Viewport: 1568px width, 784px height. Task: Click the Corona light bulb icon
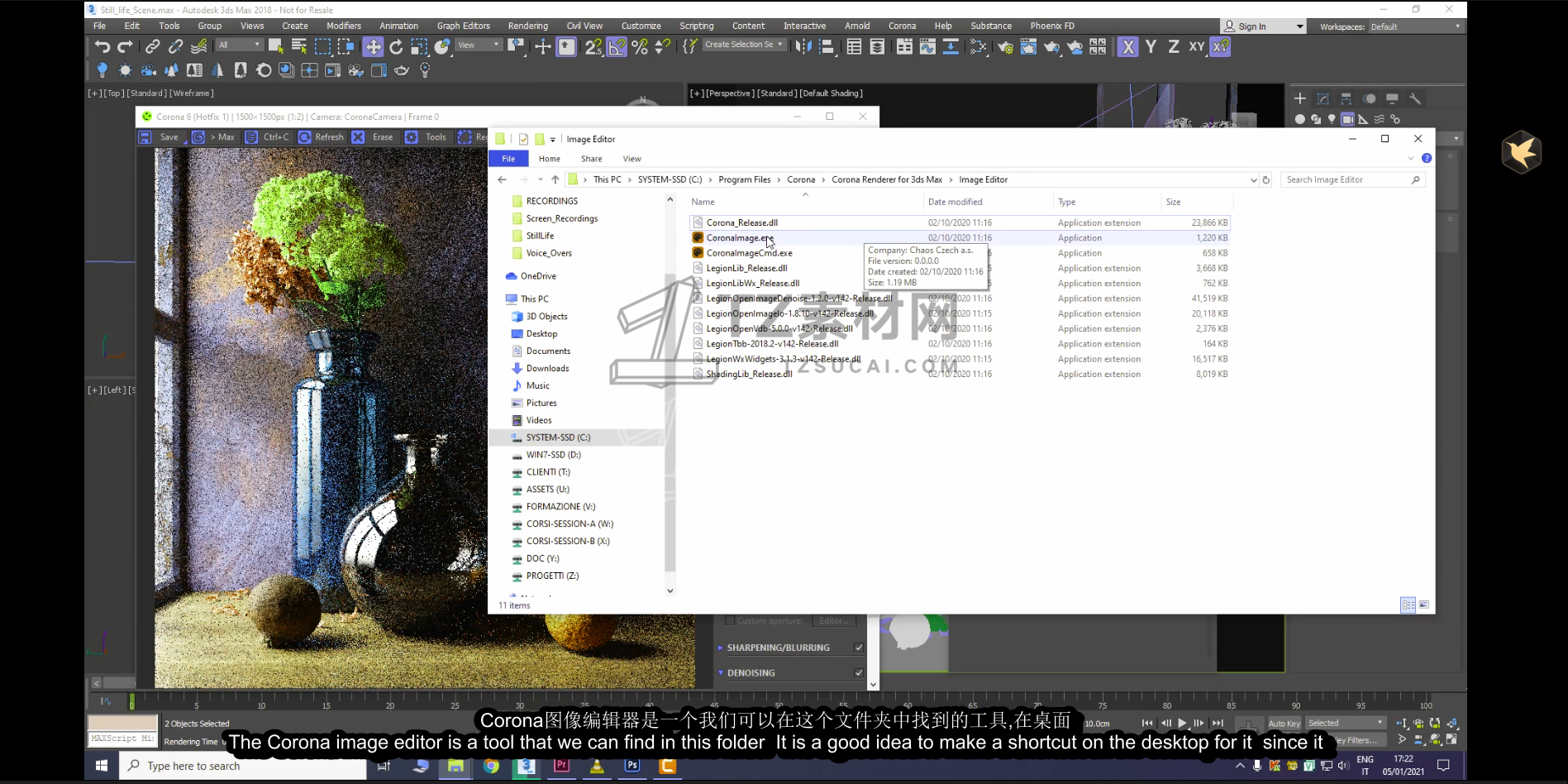(x=102, y=70)
